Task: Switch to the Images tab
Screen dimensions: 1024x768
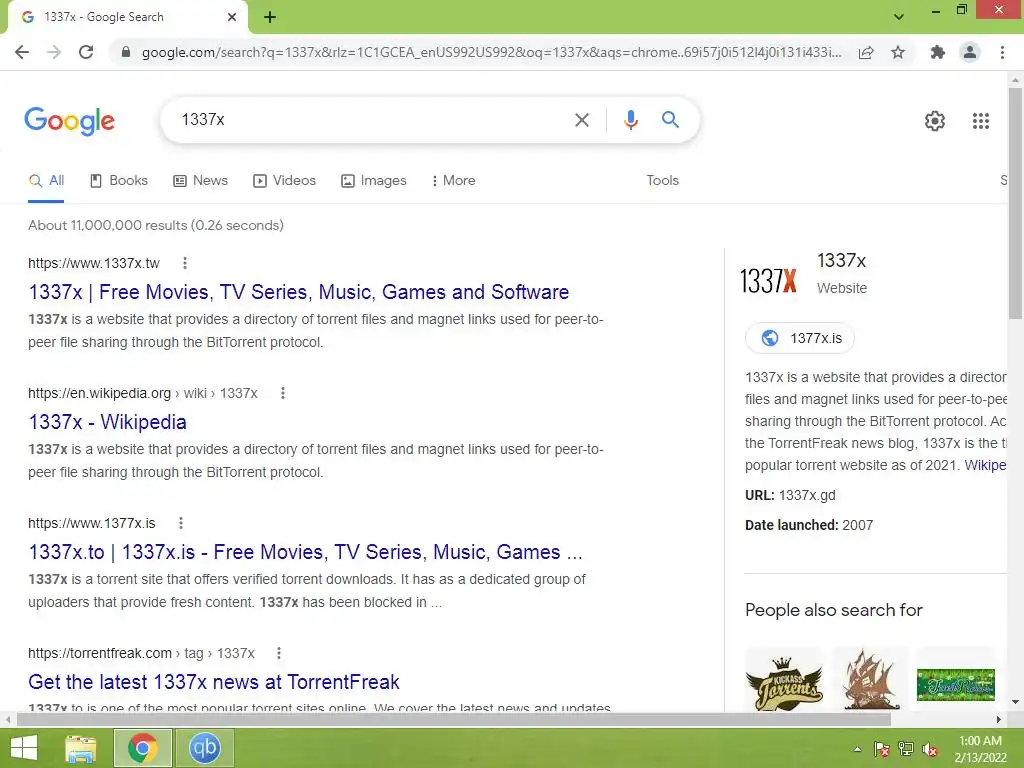Action: coord(374,181)
